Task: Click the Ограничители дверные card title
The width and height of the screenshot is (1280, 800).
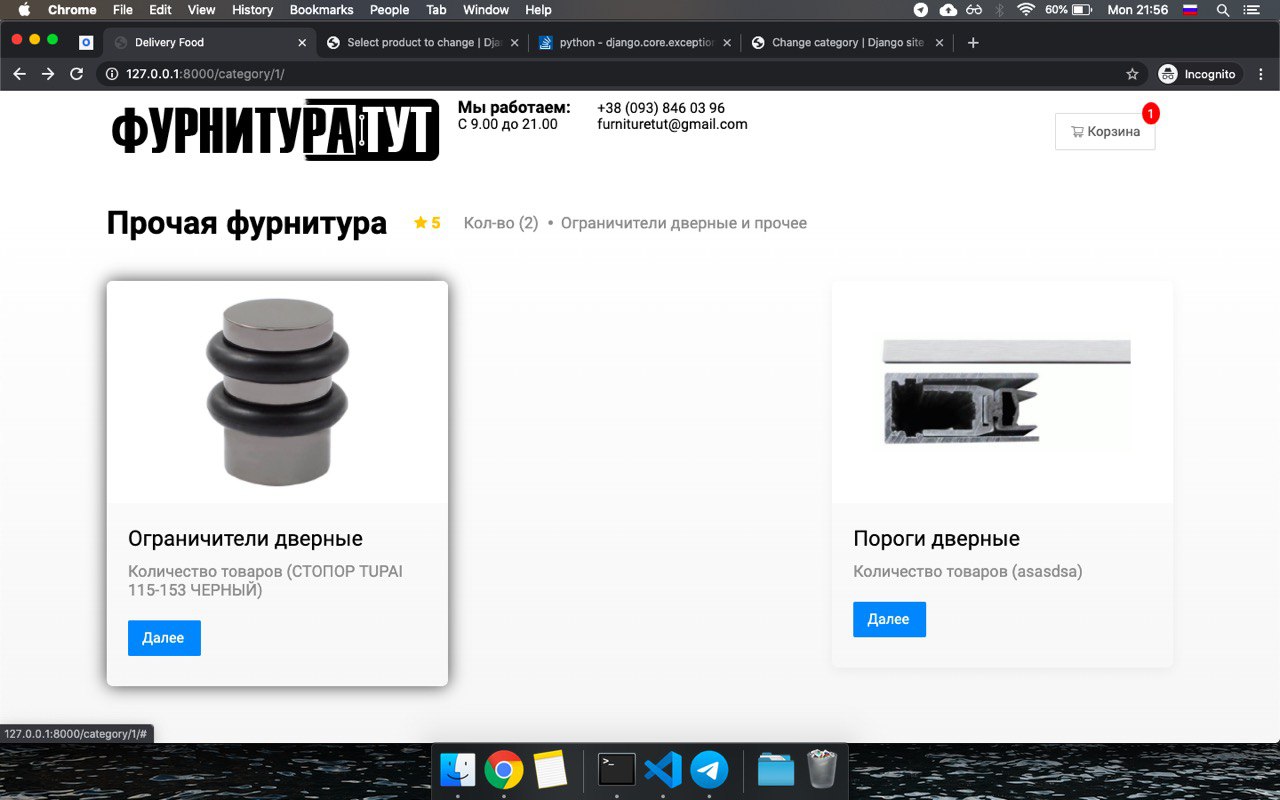Action: (245, 539)
